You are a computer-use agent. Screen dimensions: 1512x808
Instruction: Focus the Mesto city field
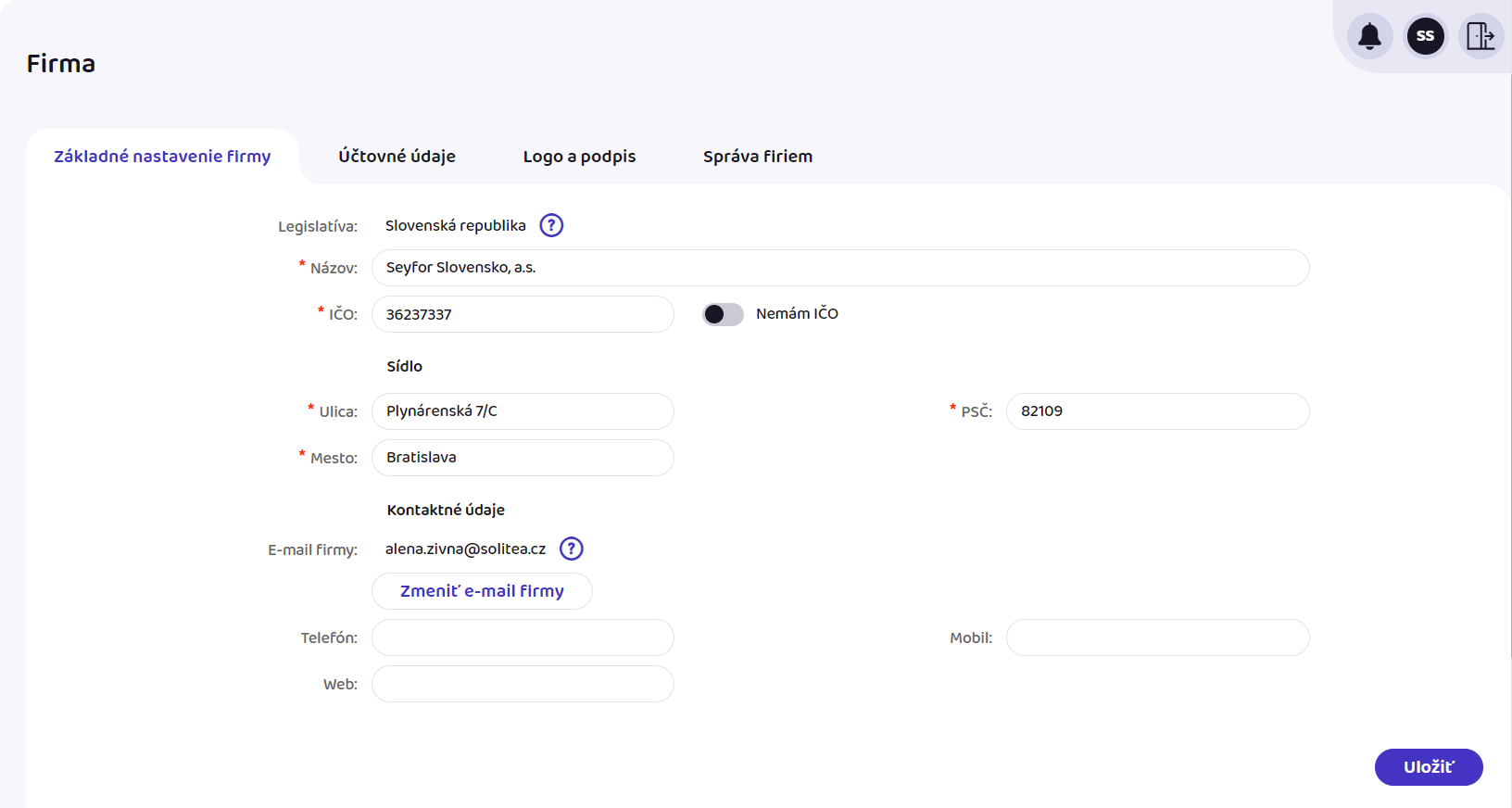click(x=523, y=458)
